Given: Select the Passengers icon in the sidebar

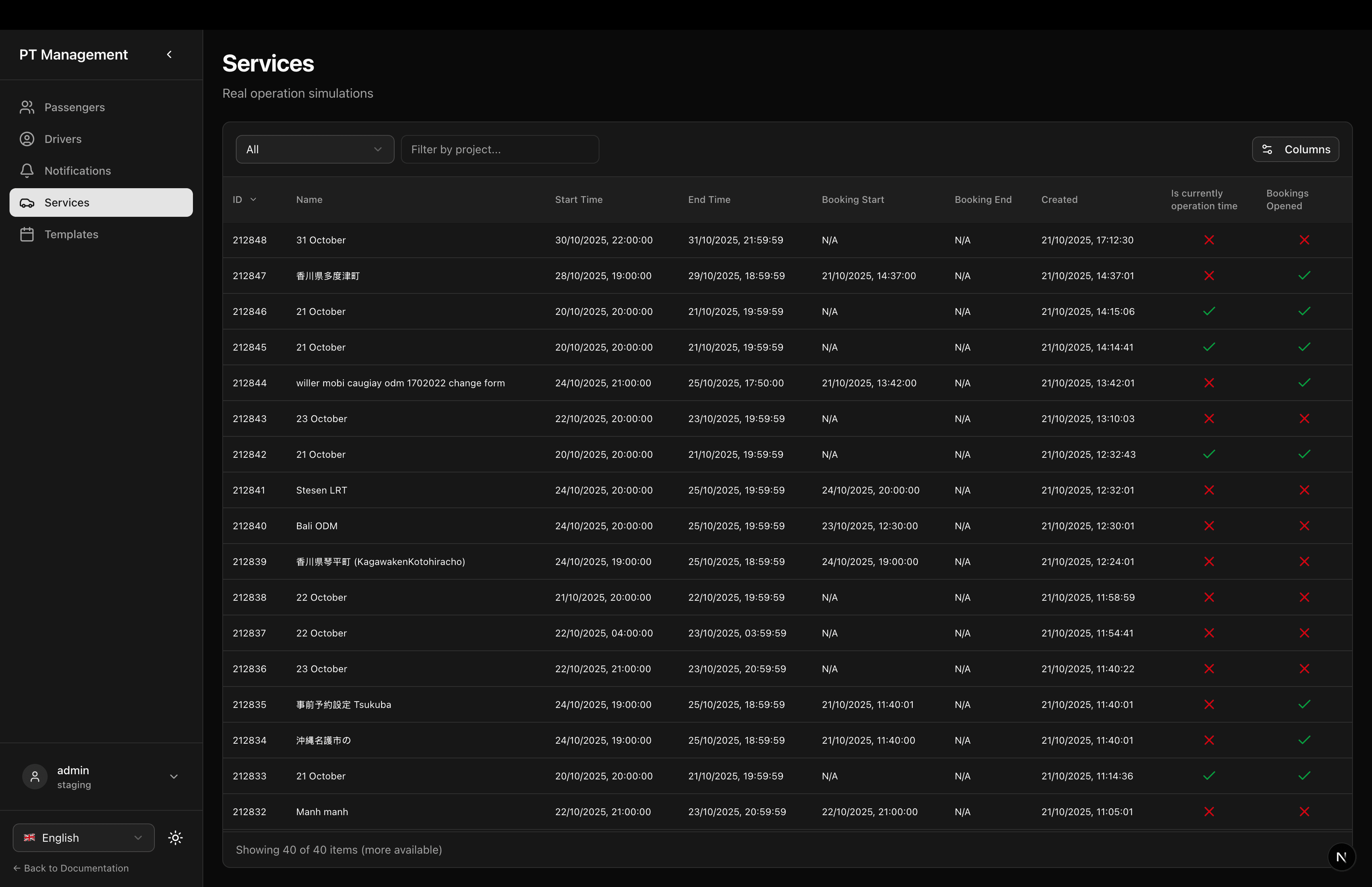Looking at the screenshot, I should click(x=27, y=106).
